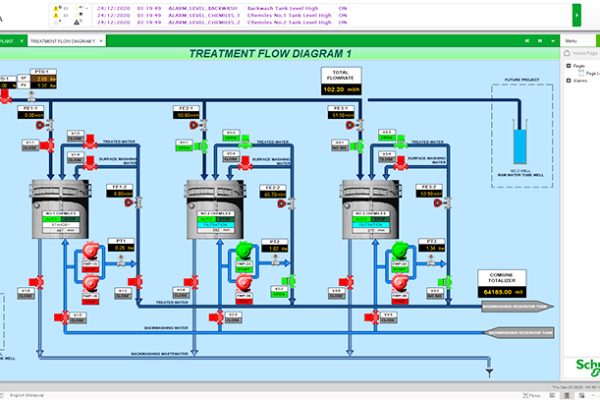Click red drain valve V1-6 symbol
Screen dimensions: 600x400
point(36,282)
